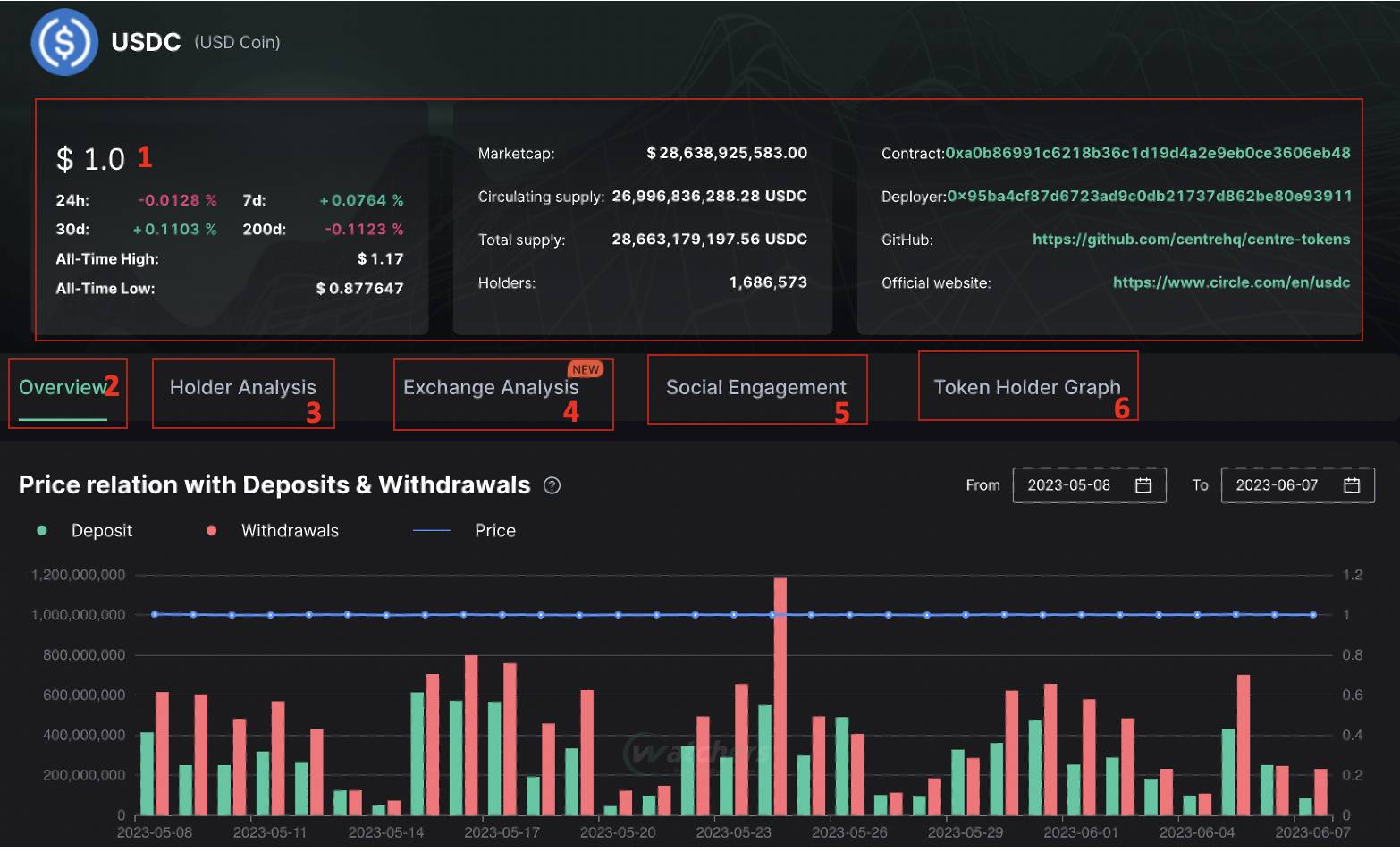The image size is (1400, 851).
Task: Open the Exchange Analysis tab
Action: [x=491, y=387]
